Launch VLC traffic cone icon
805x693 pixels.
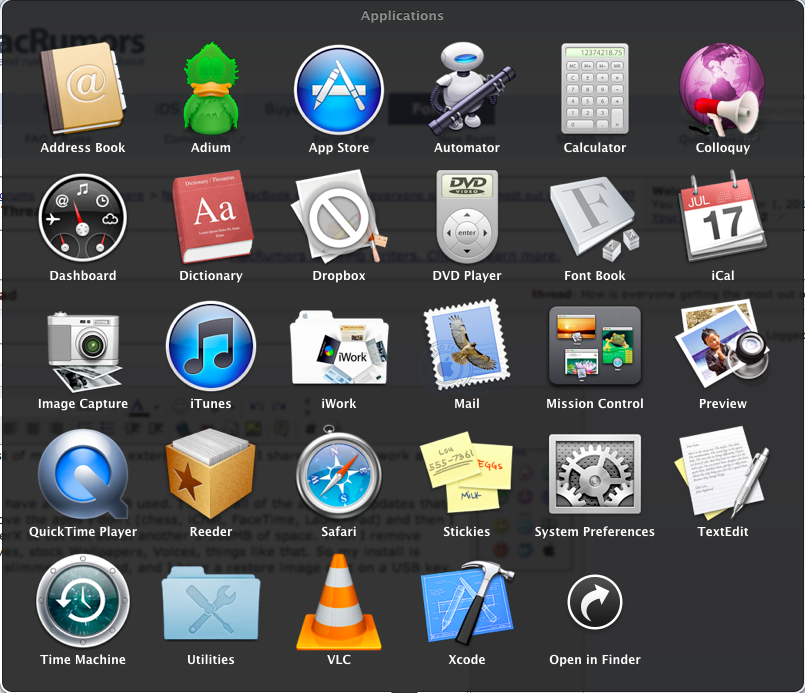(339, 603)
